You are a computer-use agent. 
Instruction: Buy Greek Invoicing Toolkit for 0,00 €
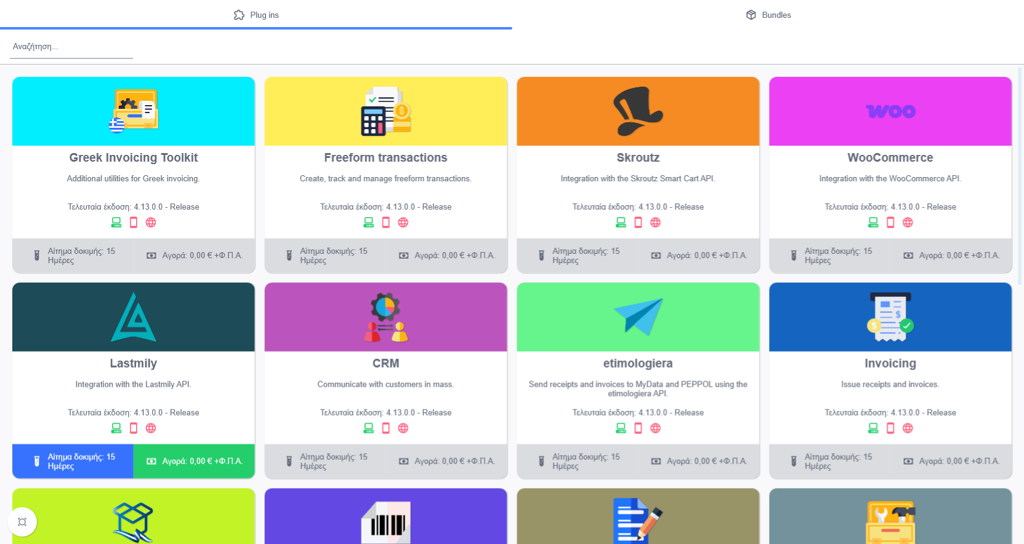(x=194, y=255)
